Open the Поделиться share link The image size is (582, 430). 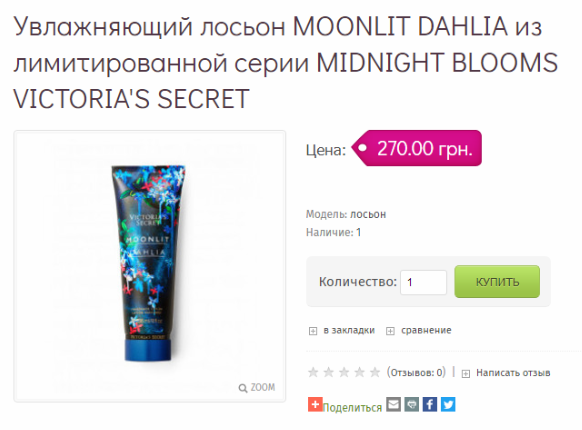point(352,407)
